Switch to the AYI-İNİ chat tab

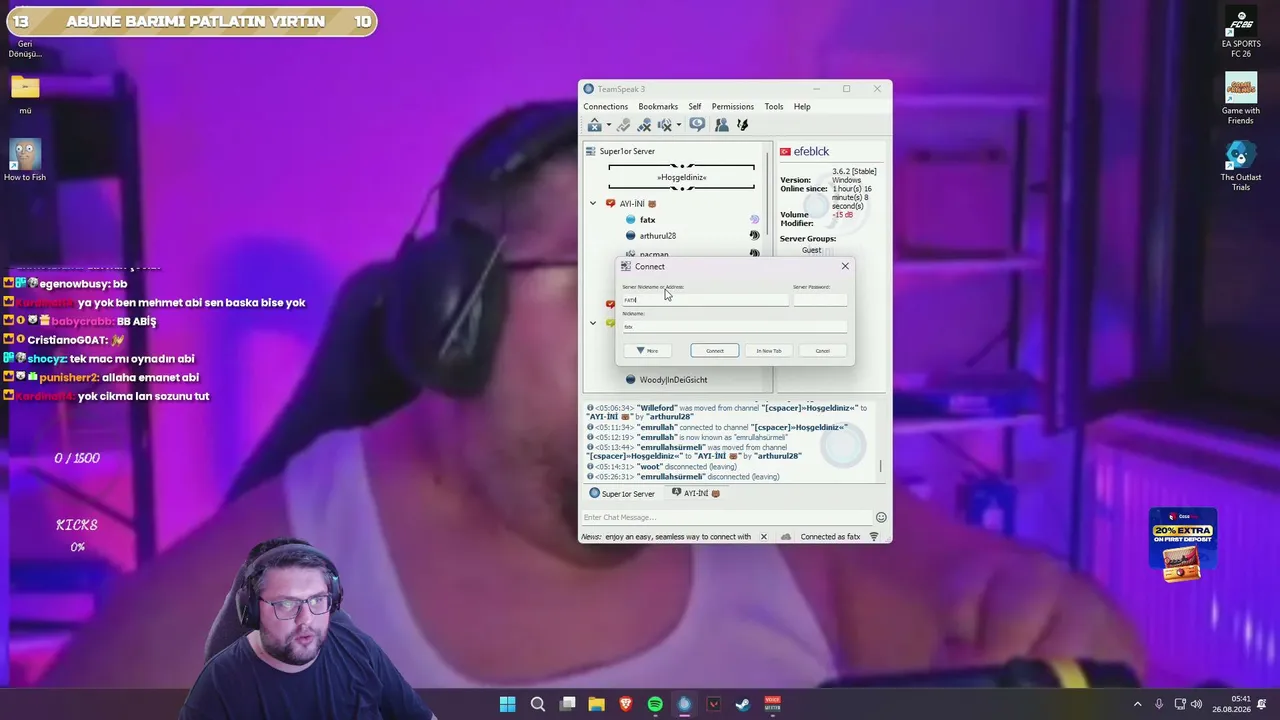coord(696,494)
